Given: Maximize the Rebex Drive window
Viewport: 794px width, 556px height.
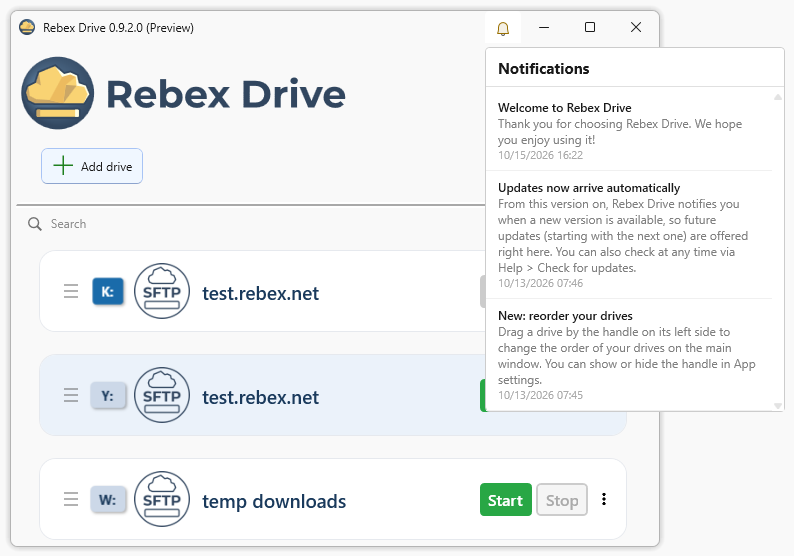Looking at the screenshot, I should click(x=590, y=27).
